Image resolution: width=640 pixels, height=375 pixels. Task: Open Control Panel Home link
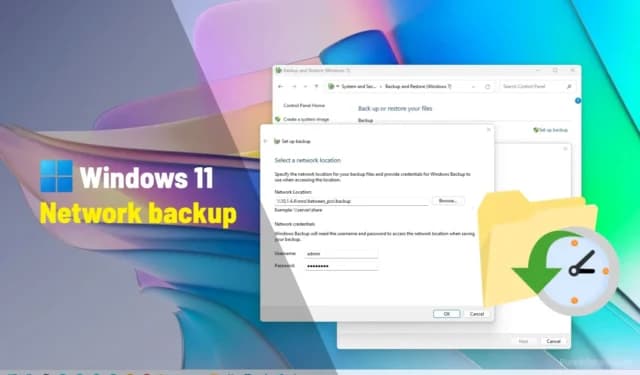[x=304, y=106]
